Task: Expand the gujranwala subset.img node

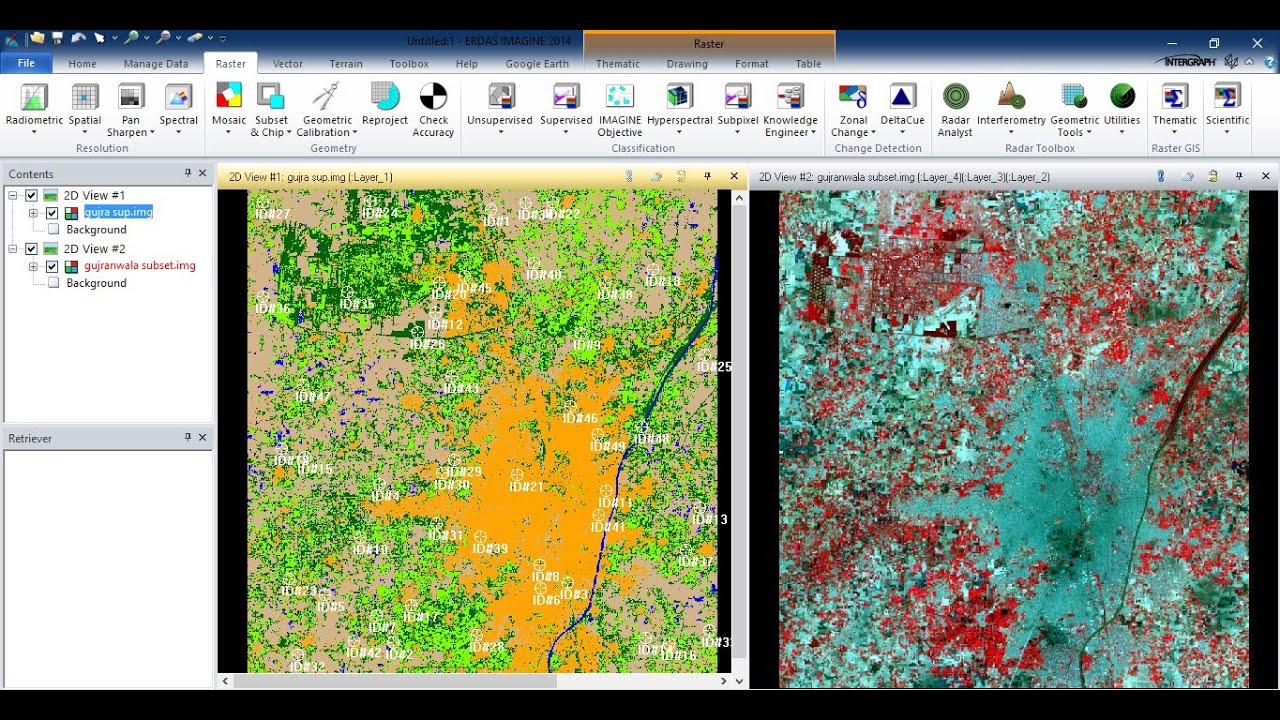Action: pos(33,266)
